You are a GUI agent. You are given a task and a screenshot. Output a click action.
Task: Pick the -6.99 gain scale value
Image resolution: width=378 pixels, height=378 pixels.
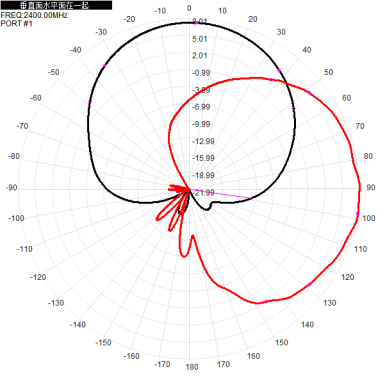click(x=201, y=107)
